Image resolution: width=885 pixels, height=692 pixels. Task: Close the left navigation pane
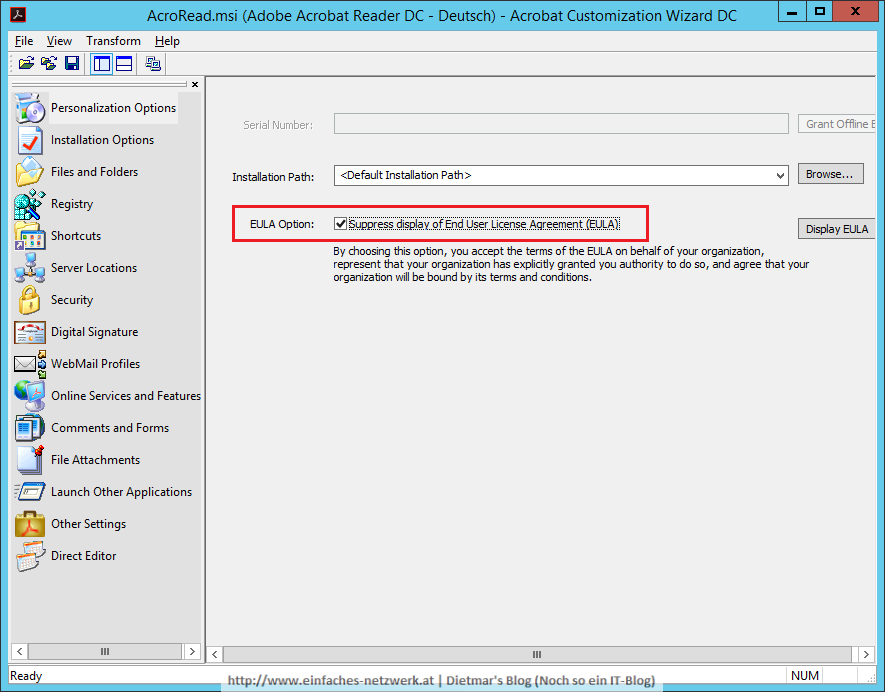click(x=195, y=85)
